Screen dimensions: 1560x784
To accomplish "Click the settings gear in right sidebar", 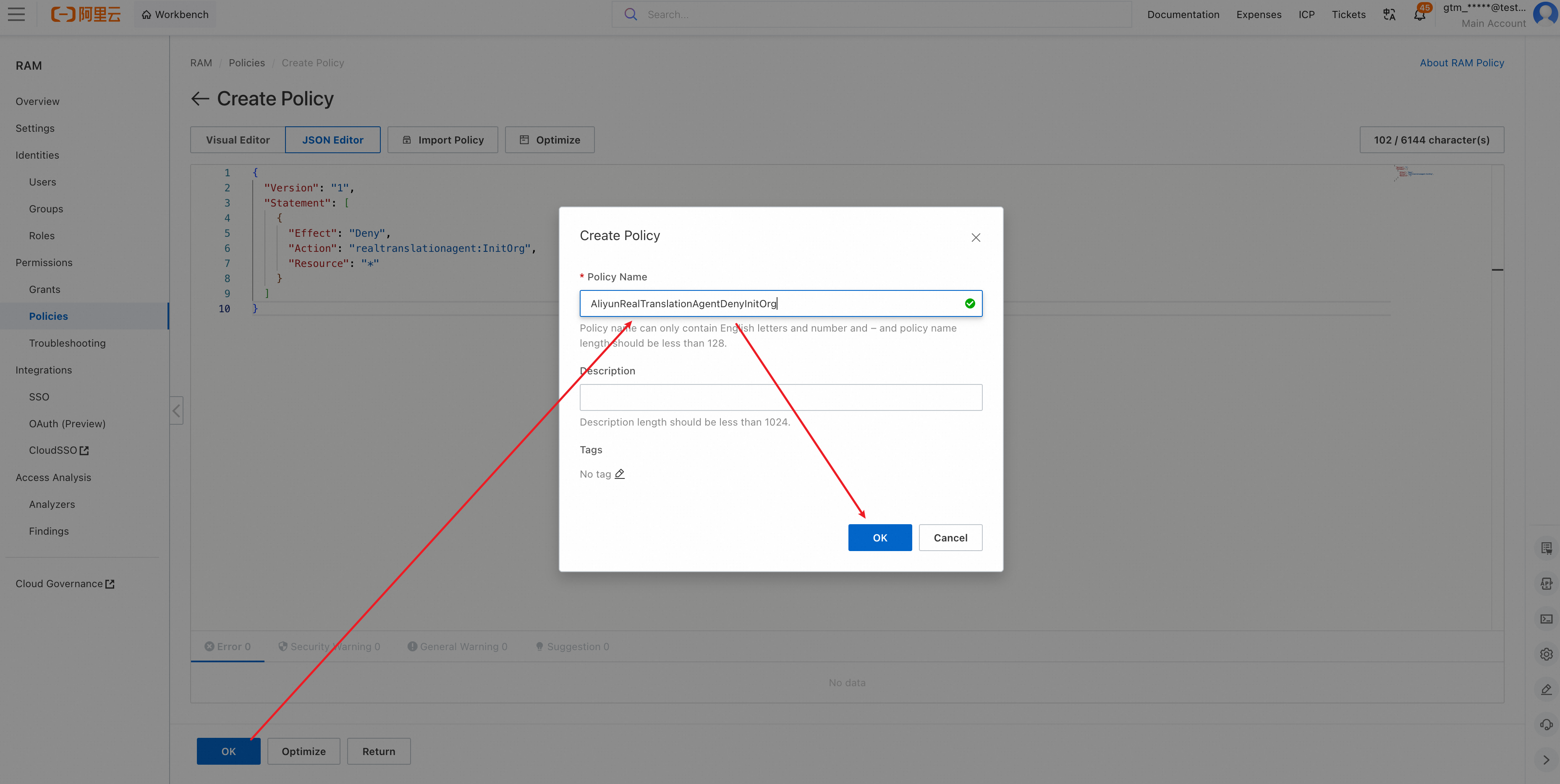I will (1546, 654).
